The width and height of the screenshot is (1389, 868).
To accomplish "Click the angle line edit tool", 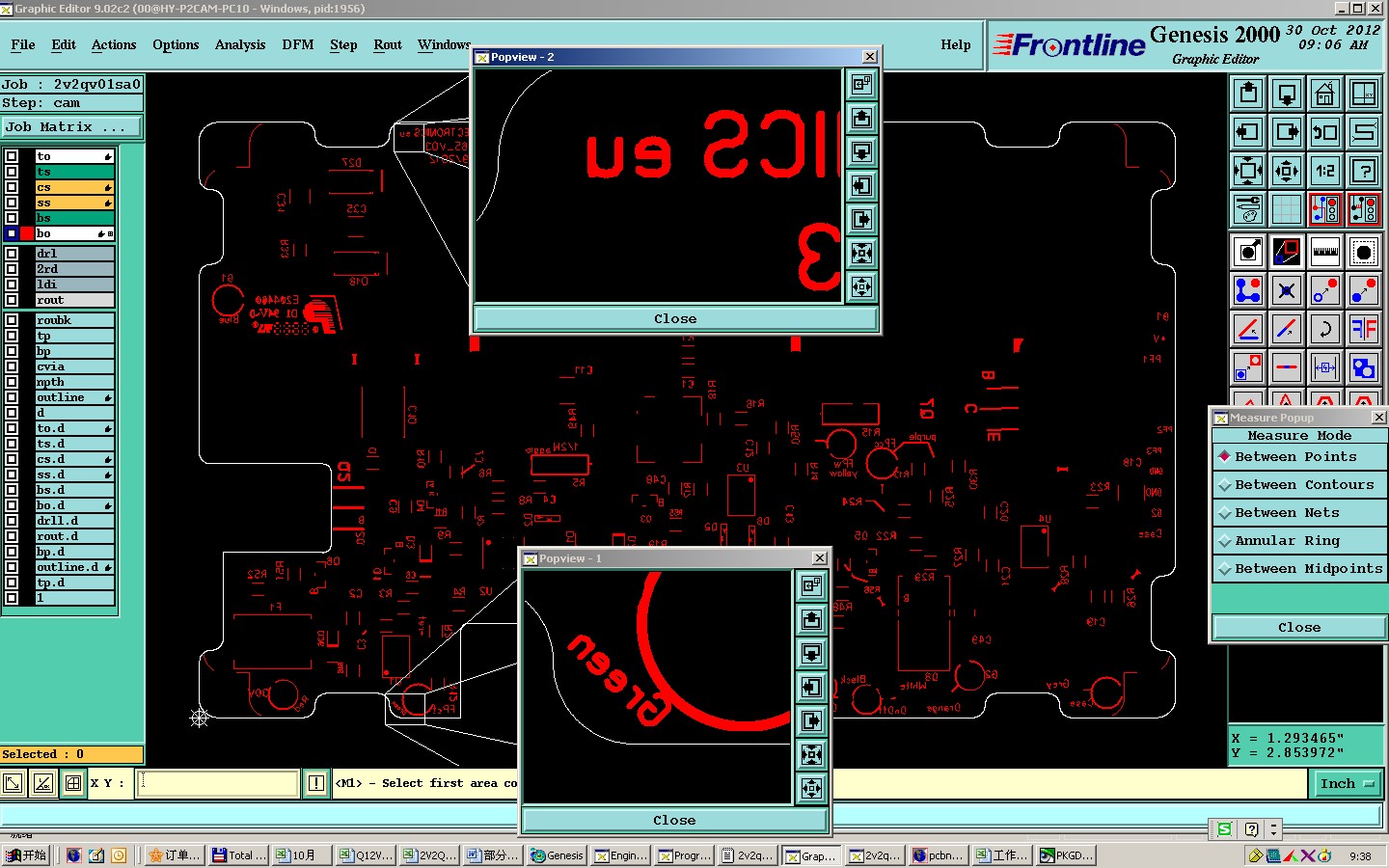I will coord(1248,329).
